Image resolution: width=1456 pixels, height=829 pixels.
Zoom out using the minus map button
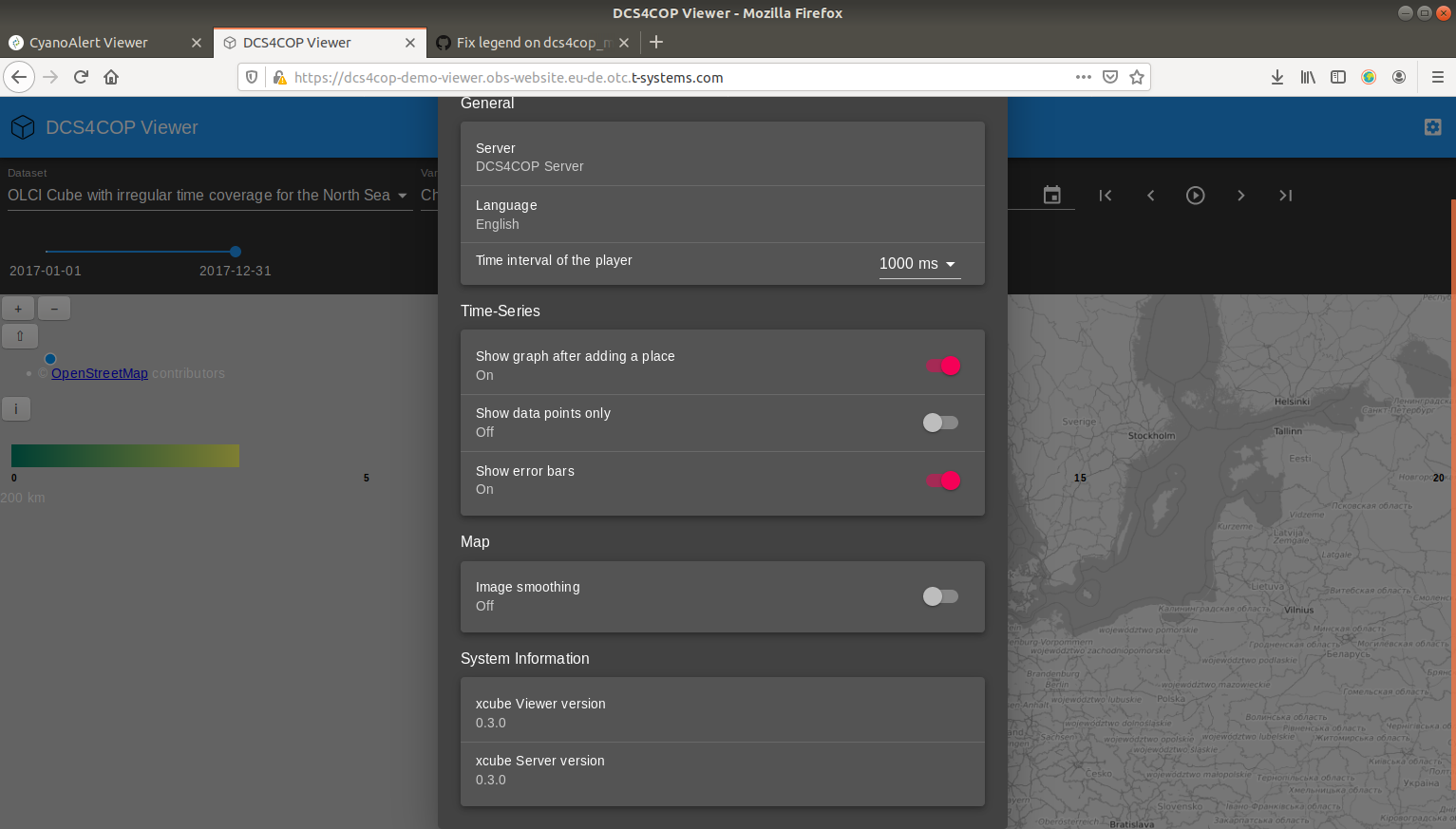click(53, 308)
